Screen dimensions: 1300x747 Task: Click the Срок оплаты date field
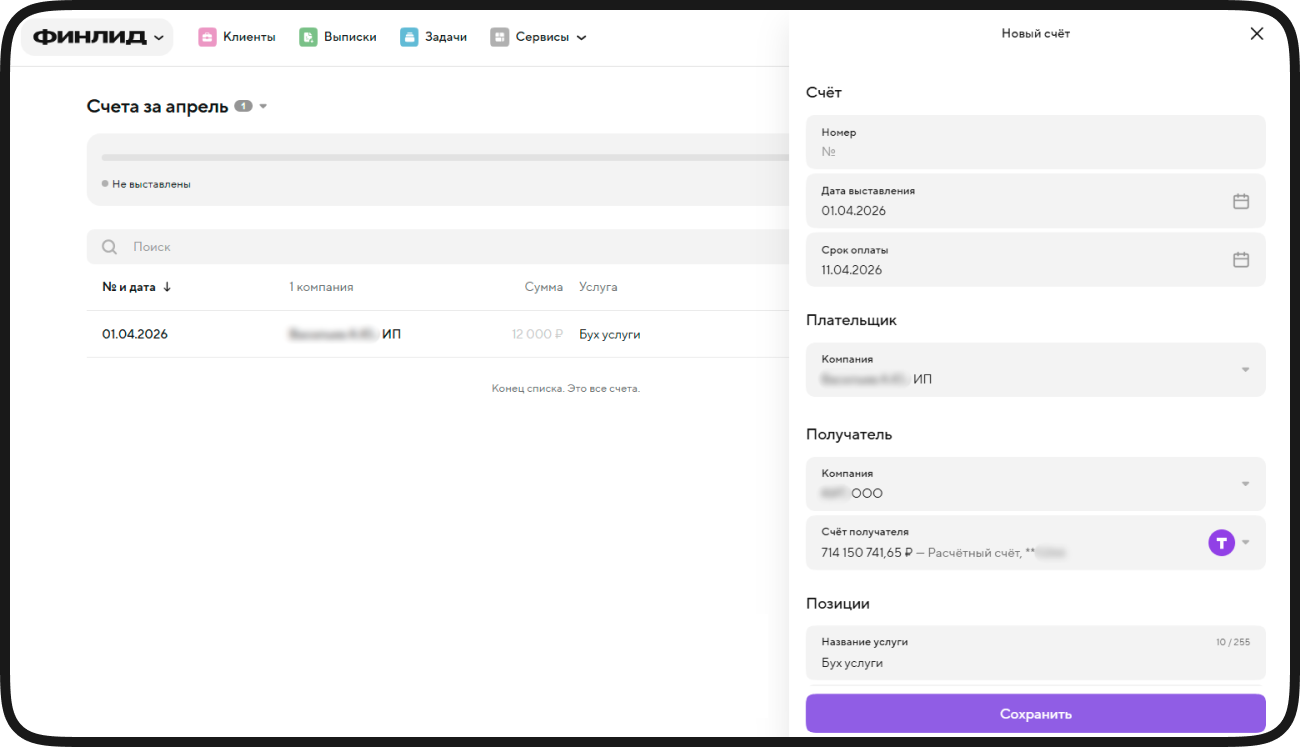coord(1036,260)
